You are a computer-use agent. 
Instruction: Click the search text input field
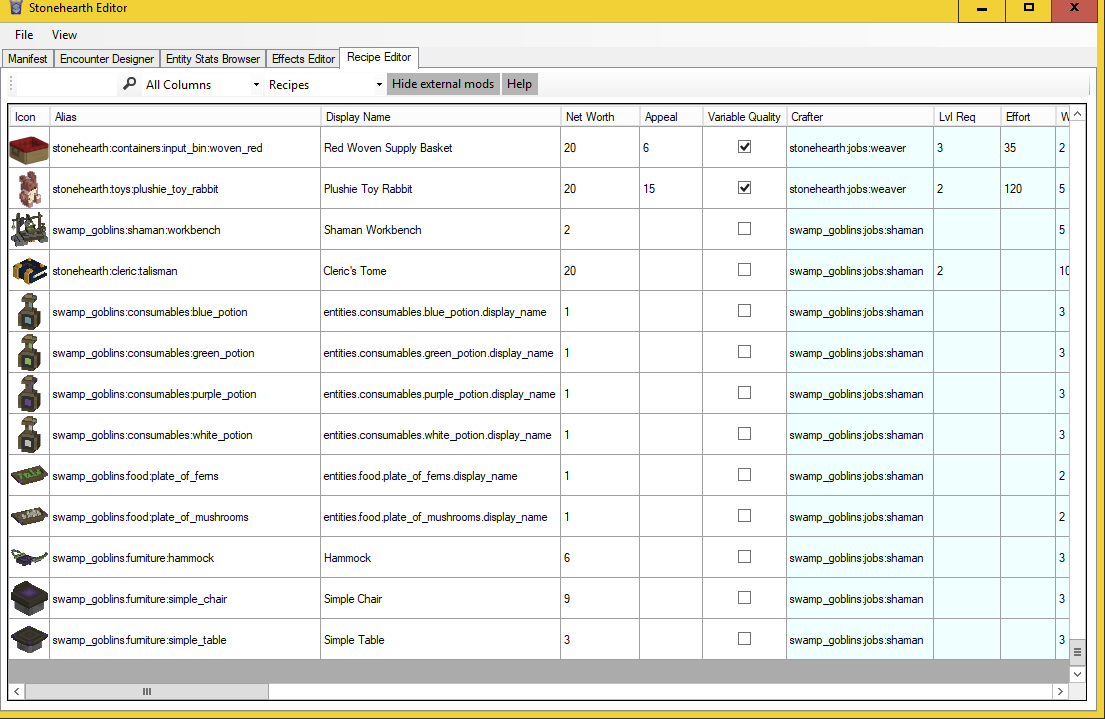pyautogui.click(x=68, y=85)
